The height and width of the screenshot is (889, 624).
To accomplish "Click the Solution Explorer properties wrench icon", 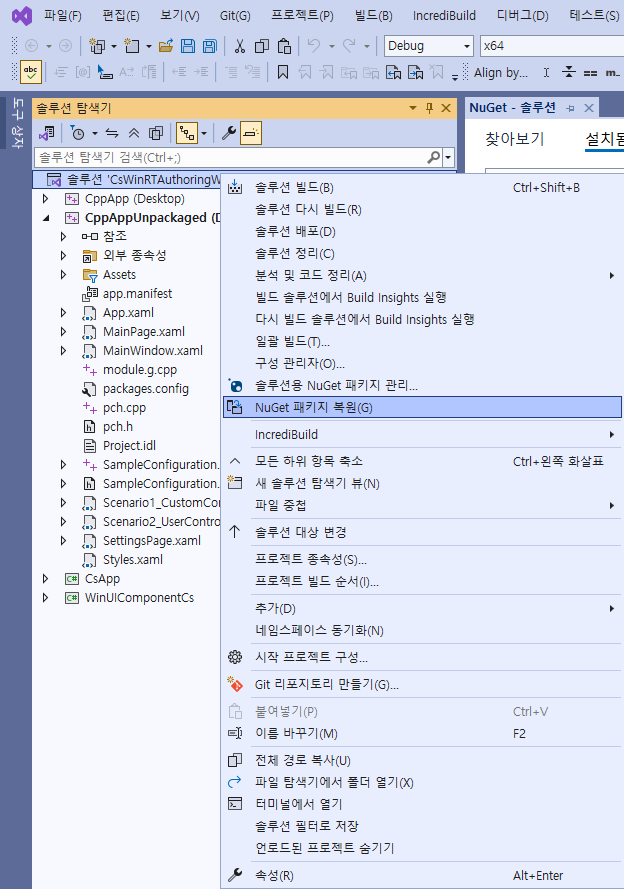I will click(228, 133).
